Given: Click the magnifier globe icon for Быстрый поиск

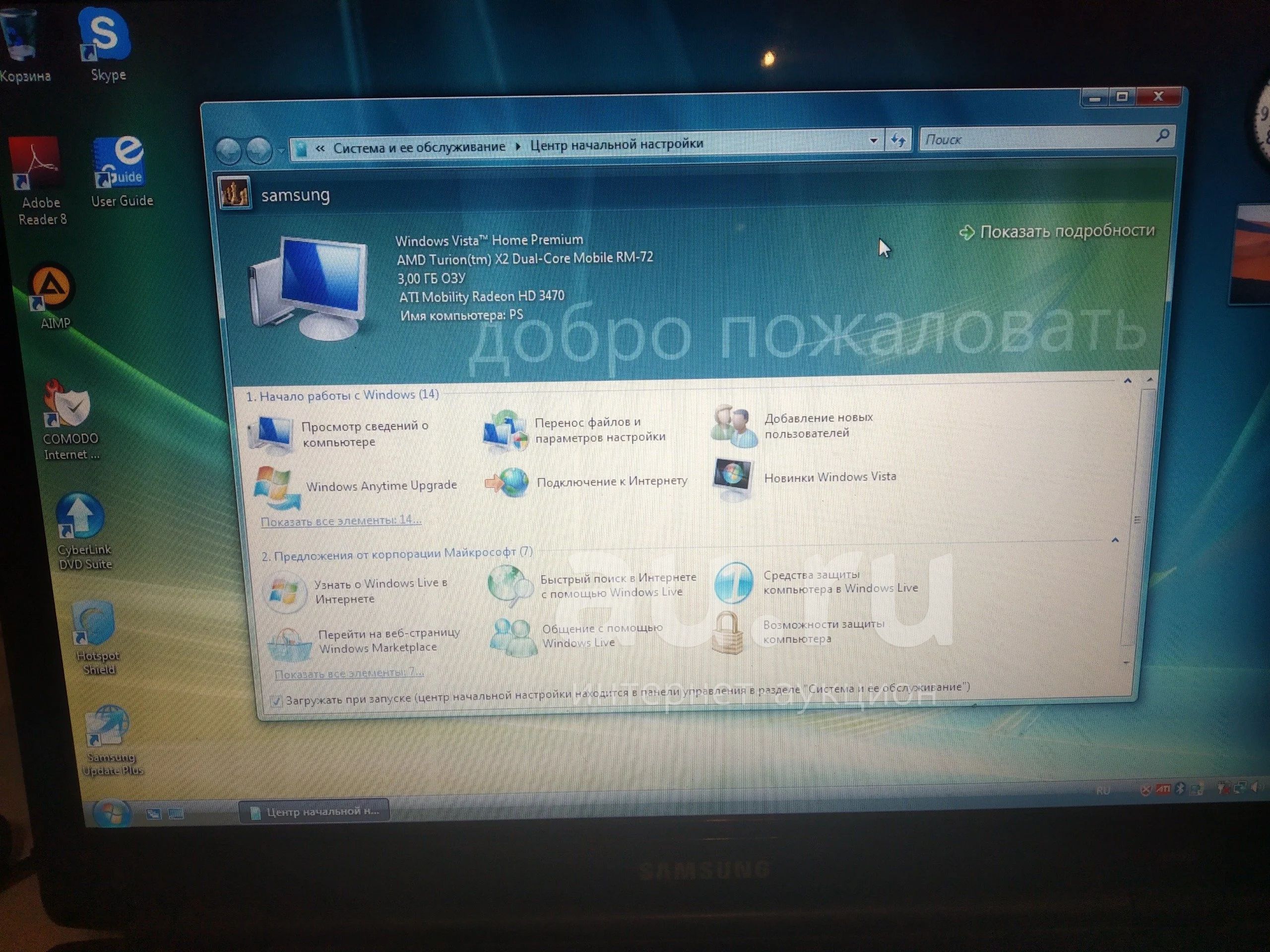Looking at the screenshot, I should pos(510,585).
